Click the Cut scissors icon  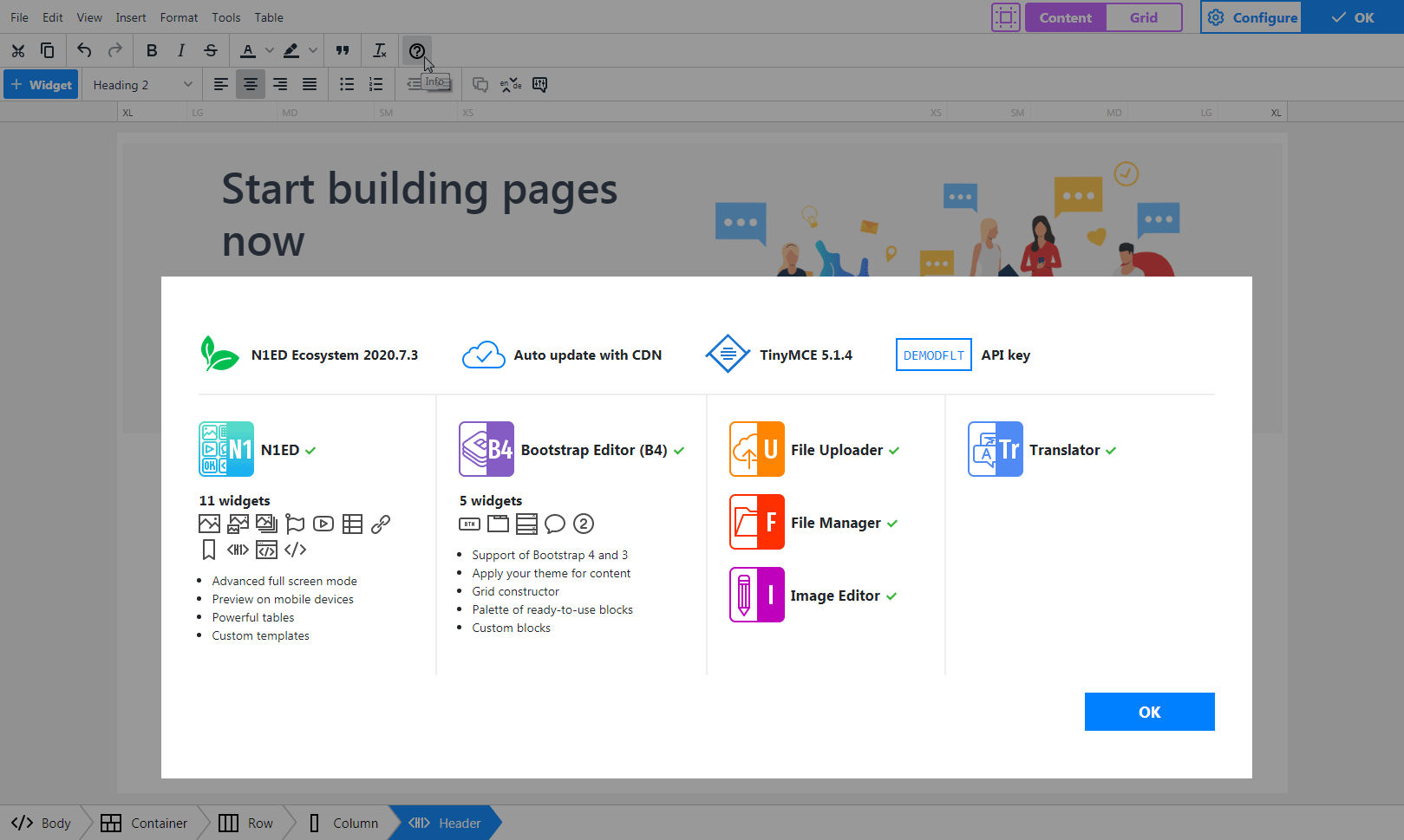point(18,50)
